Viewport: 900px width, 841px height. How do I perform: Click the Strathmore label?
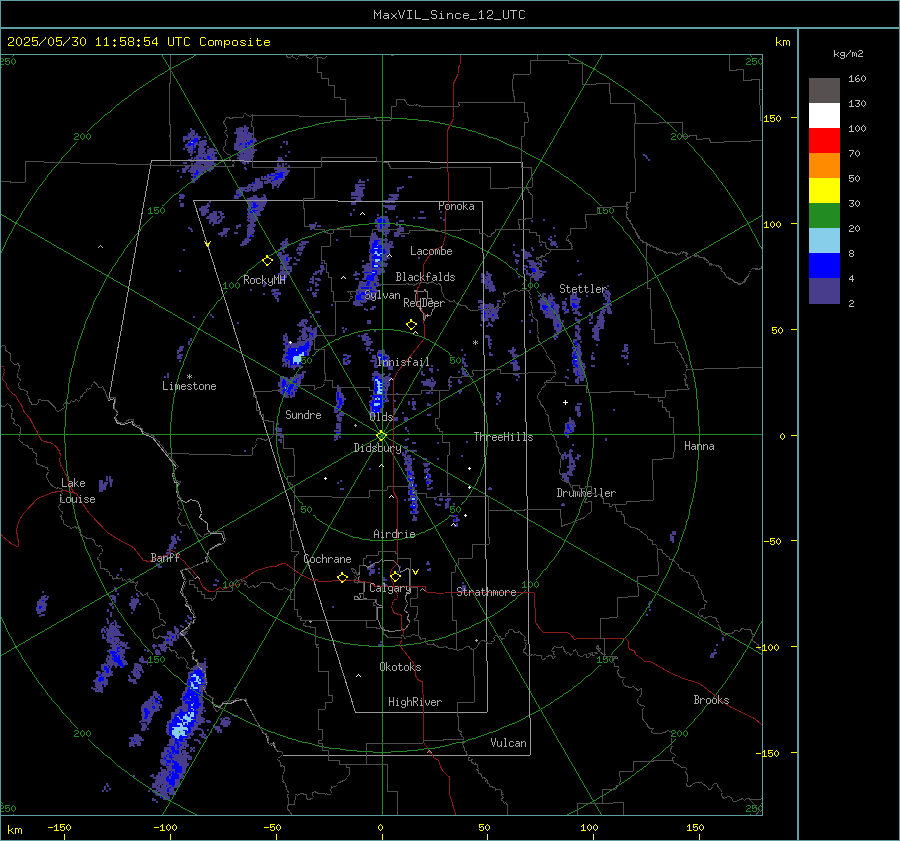point(486,592)
